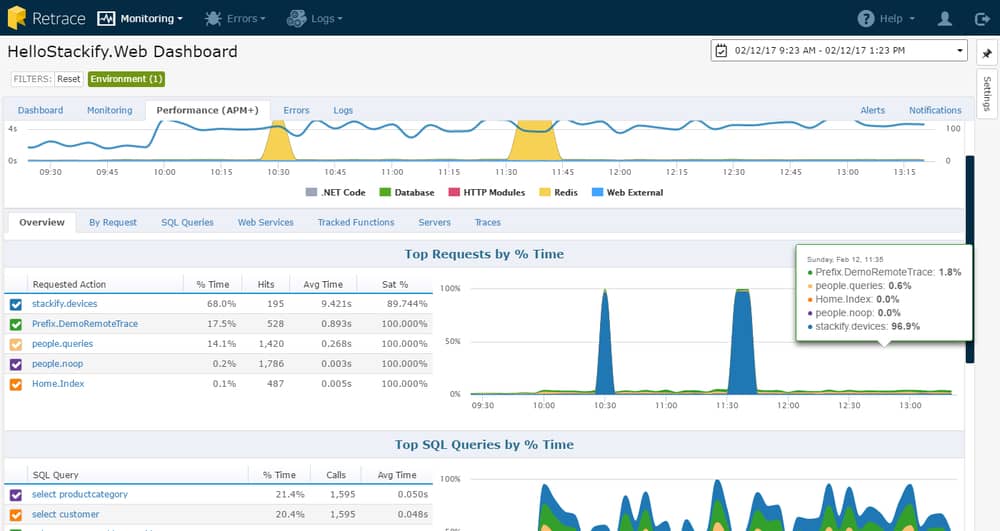Switch to the By Request sub-tab

coord(113,222)
